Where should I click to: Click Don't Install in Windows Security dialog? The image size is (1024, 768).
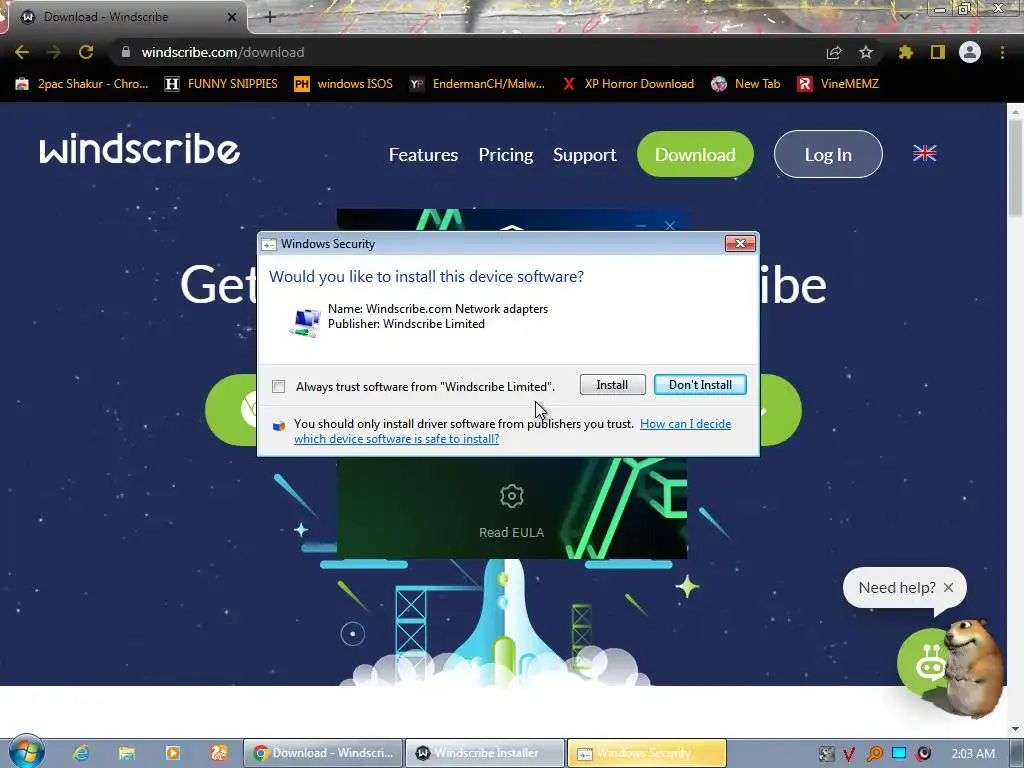coord(700,385)
